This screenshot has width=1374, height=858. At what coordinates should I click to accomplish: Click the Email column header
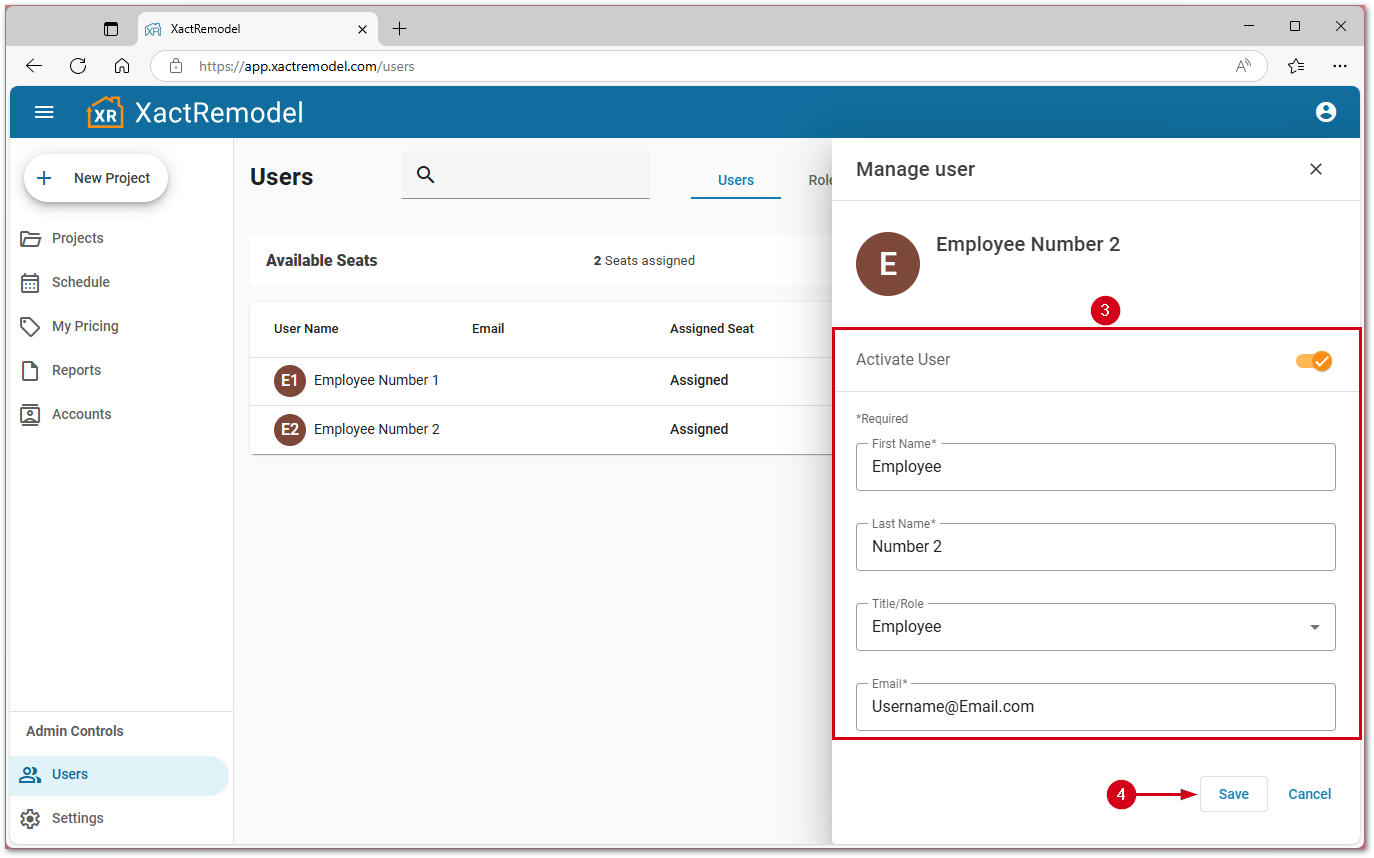pyautogui.click(x=488, y=328)
